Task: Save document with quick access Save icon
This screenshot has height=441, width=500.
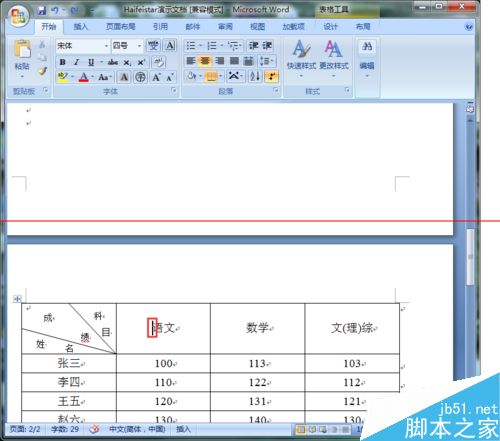Action: point(42,10)
